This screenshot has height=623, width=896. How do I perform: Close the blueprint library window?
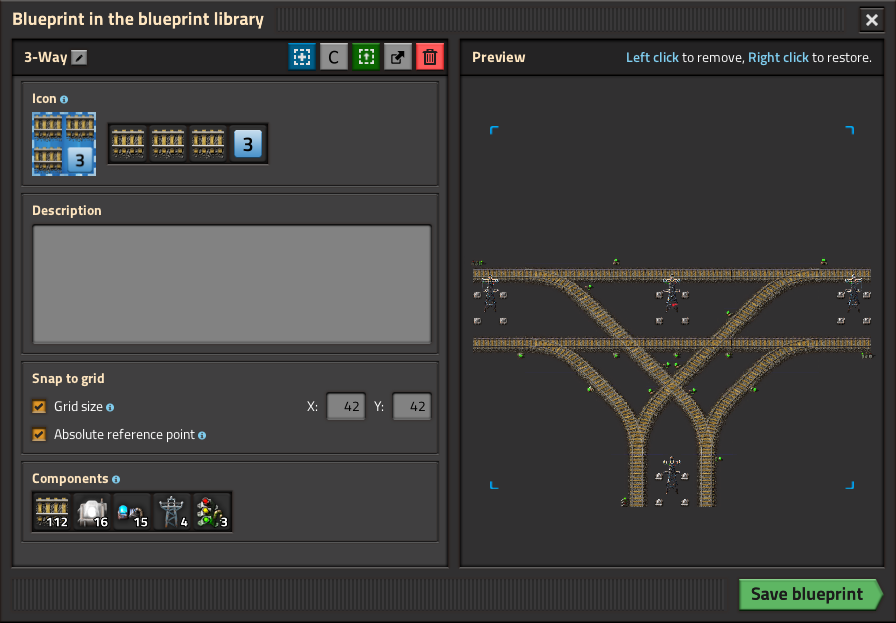coord(871,20)
